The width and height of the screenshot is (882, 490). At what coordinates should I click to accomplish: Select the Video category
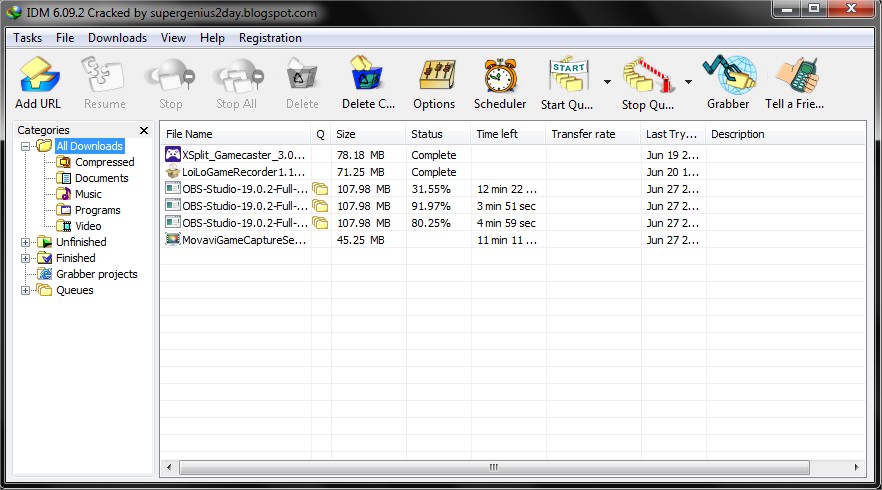88,226
